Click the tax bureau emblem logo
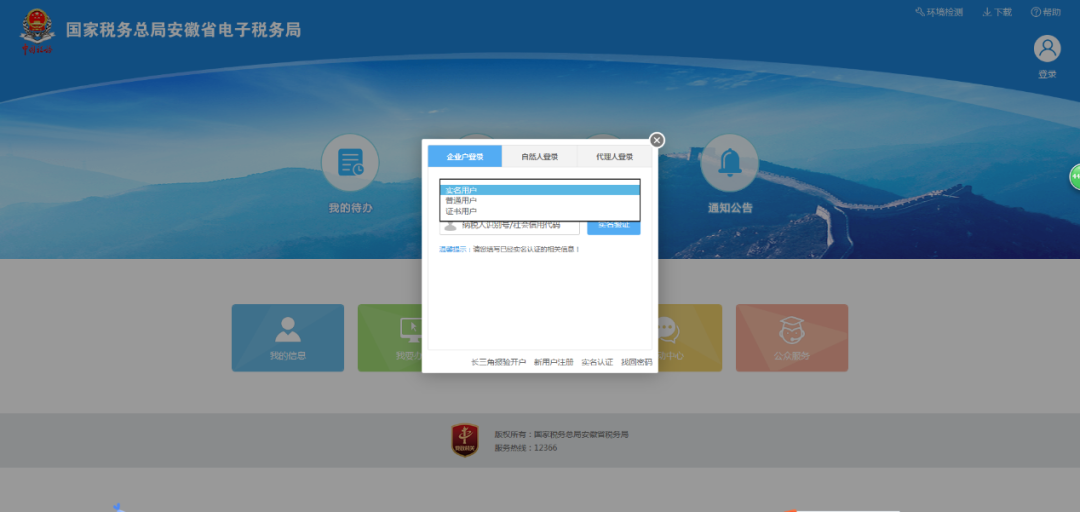Screen dimensions: 1080x512 tap(37, 32)
